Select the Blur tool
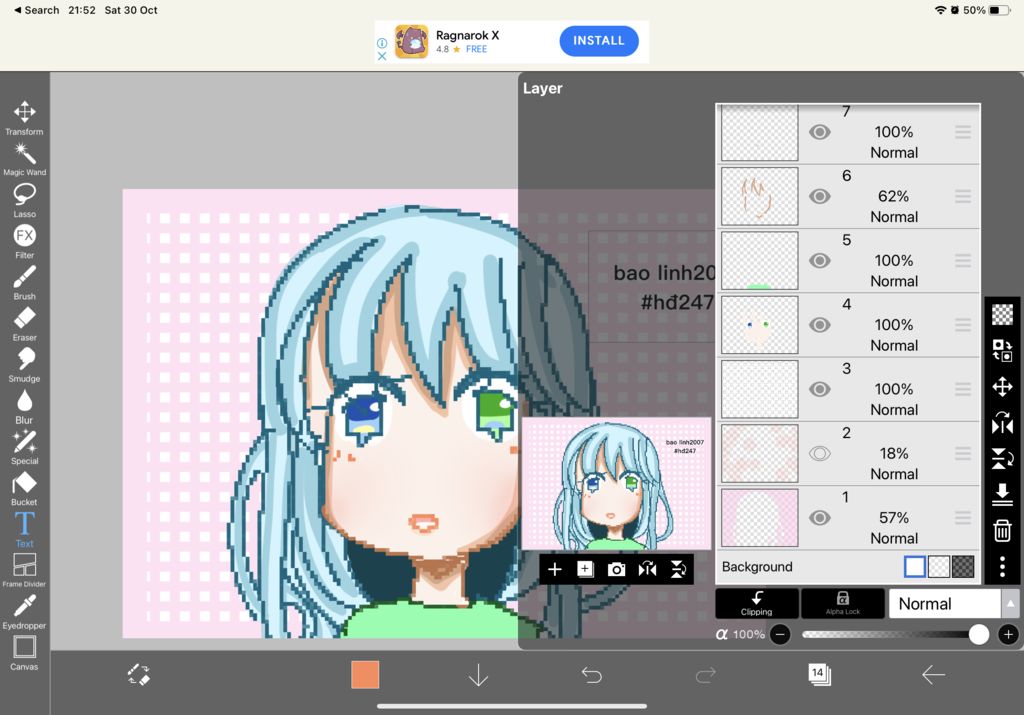Image resolution: width=1024 pixels, height=715 pixels. click(x=24, y=407)
